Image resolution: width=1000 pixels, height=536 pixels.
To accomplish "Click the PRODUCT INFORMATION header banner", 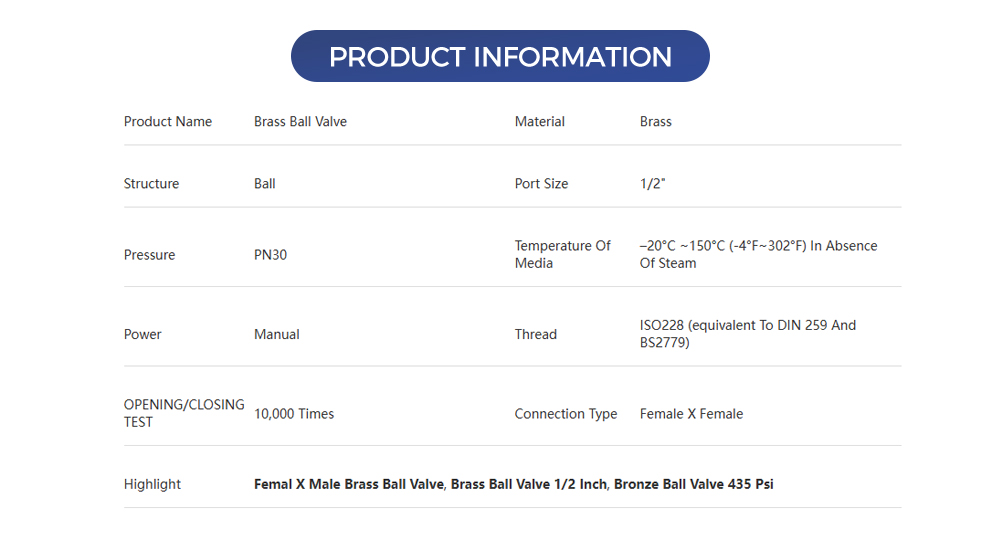I will coord(500,56).
